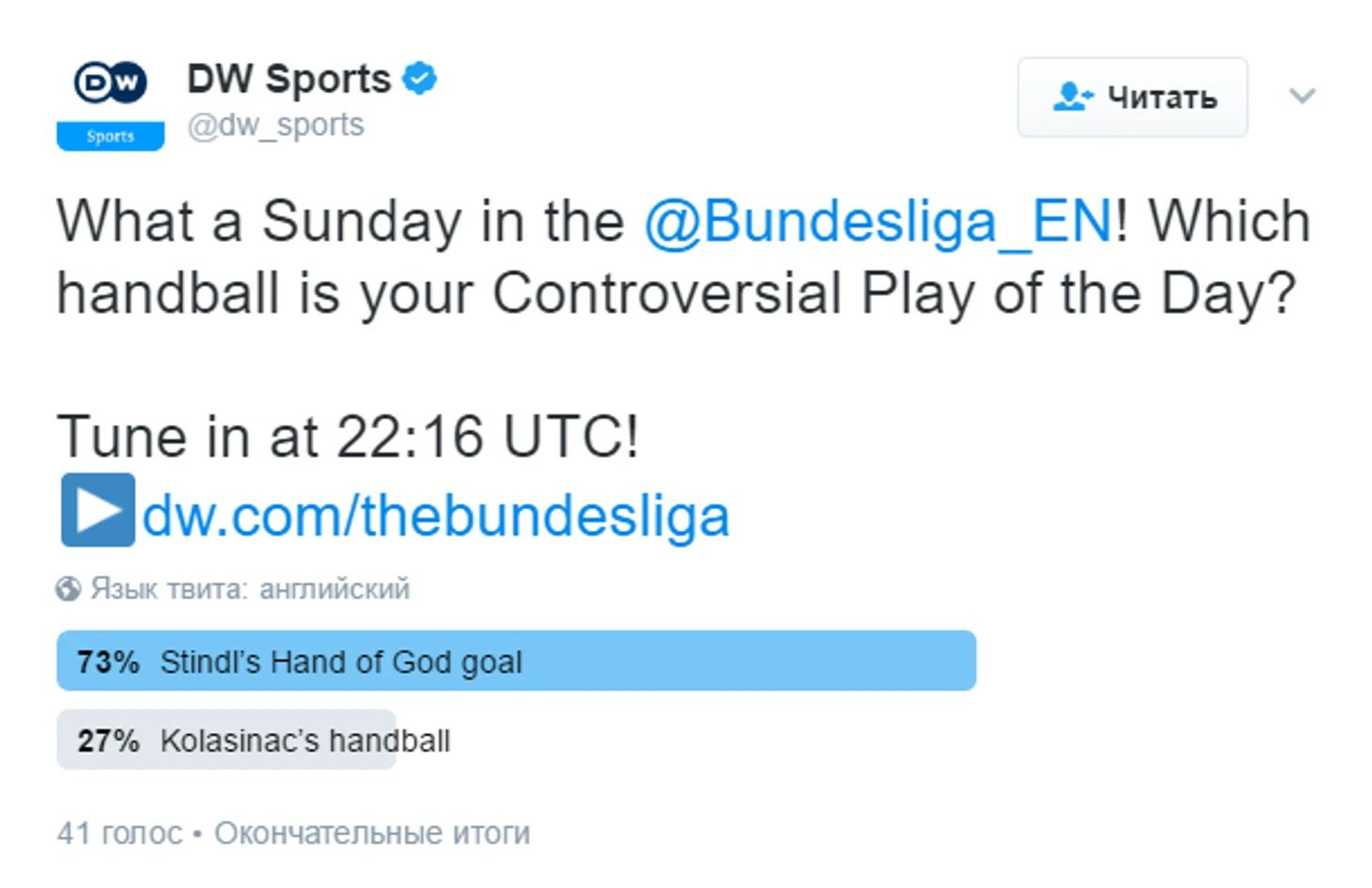Click the 27% poll result bar

click(x=226, y=740)
